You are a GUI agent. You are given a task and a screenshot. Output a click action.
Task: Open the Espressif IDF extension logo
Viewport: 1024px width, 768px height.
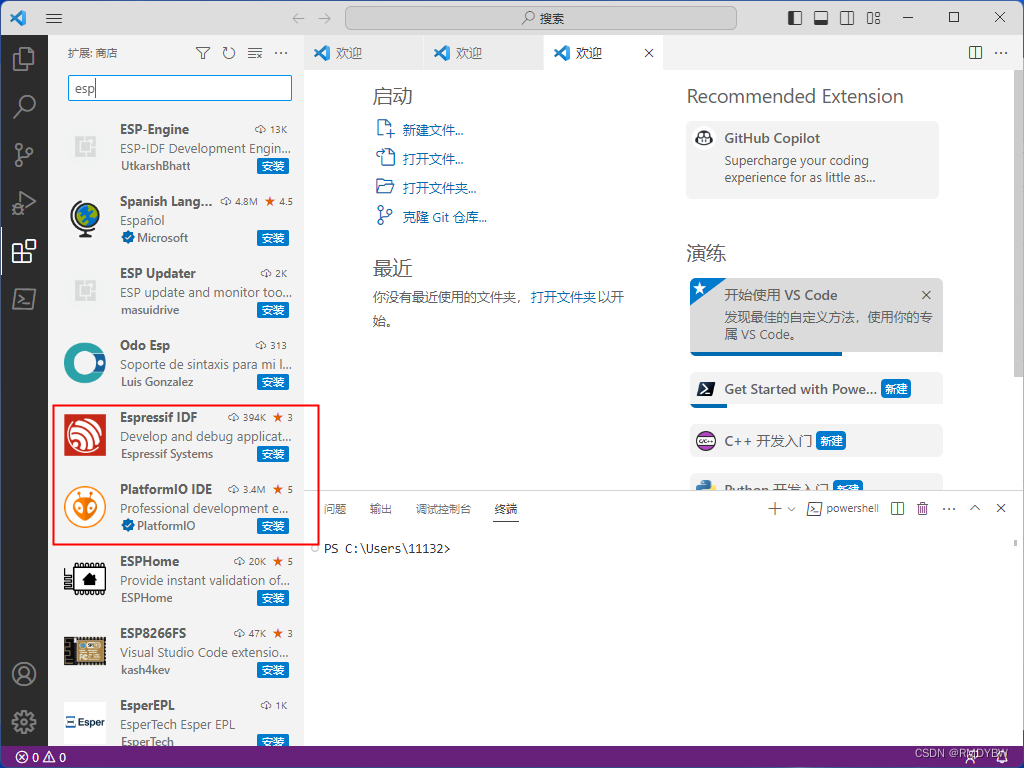pyautogui.click(x=85, y=435)
